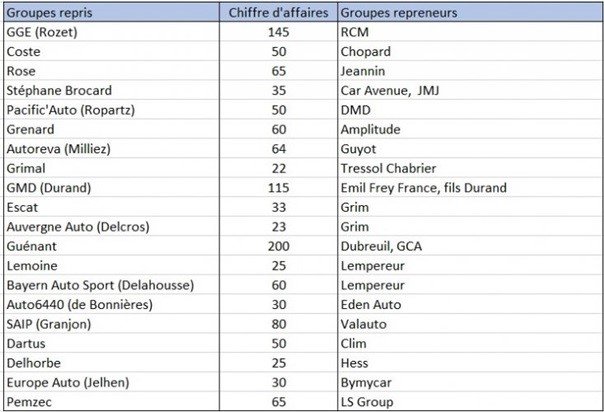
Task: Select the Tressol Chabrier cell
Action: click(x=389, y=168)
